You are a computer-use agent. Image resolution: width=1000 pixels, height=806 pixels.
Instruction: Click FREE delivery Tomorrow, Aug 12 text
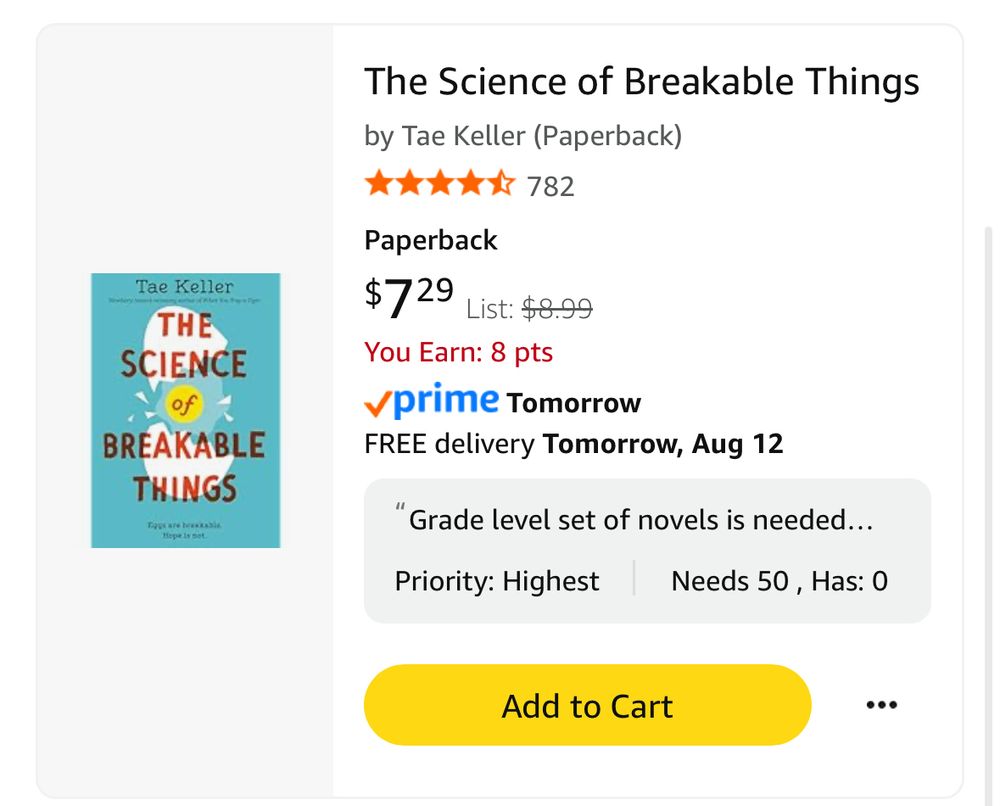pos(573,443)
